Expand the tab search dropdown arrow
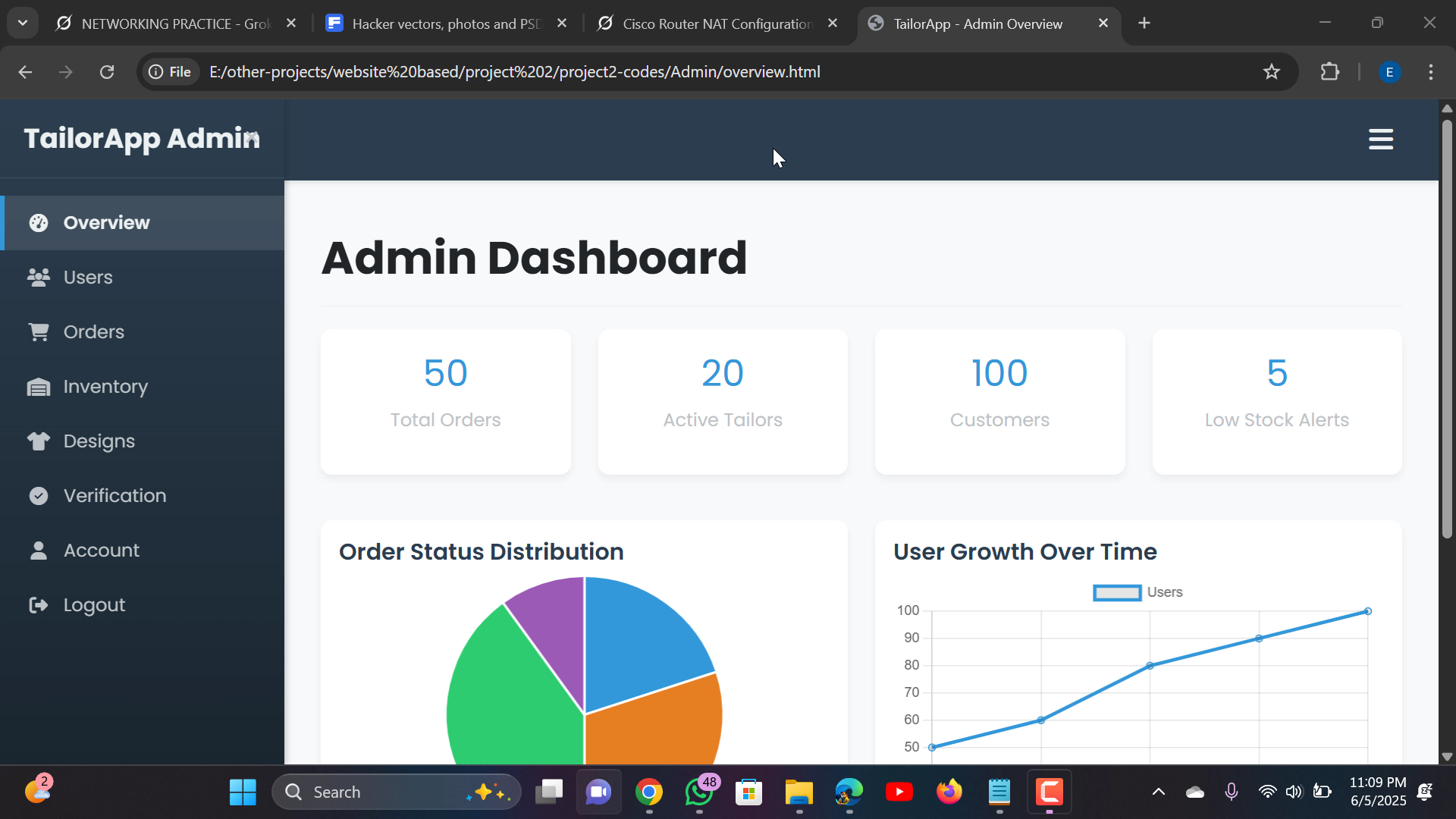The image size is (1456, 819). coord(23,23)
